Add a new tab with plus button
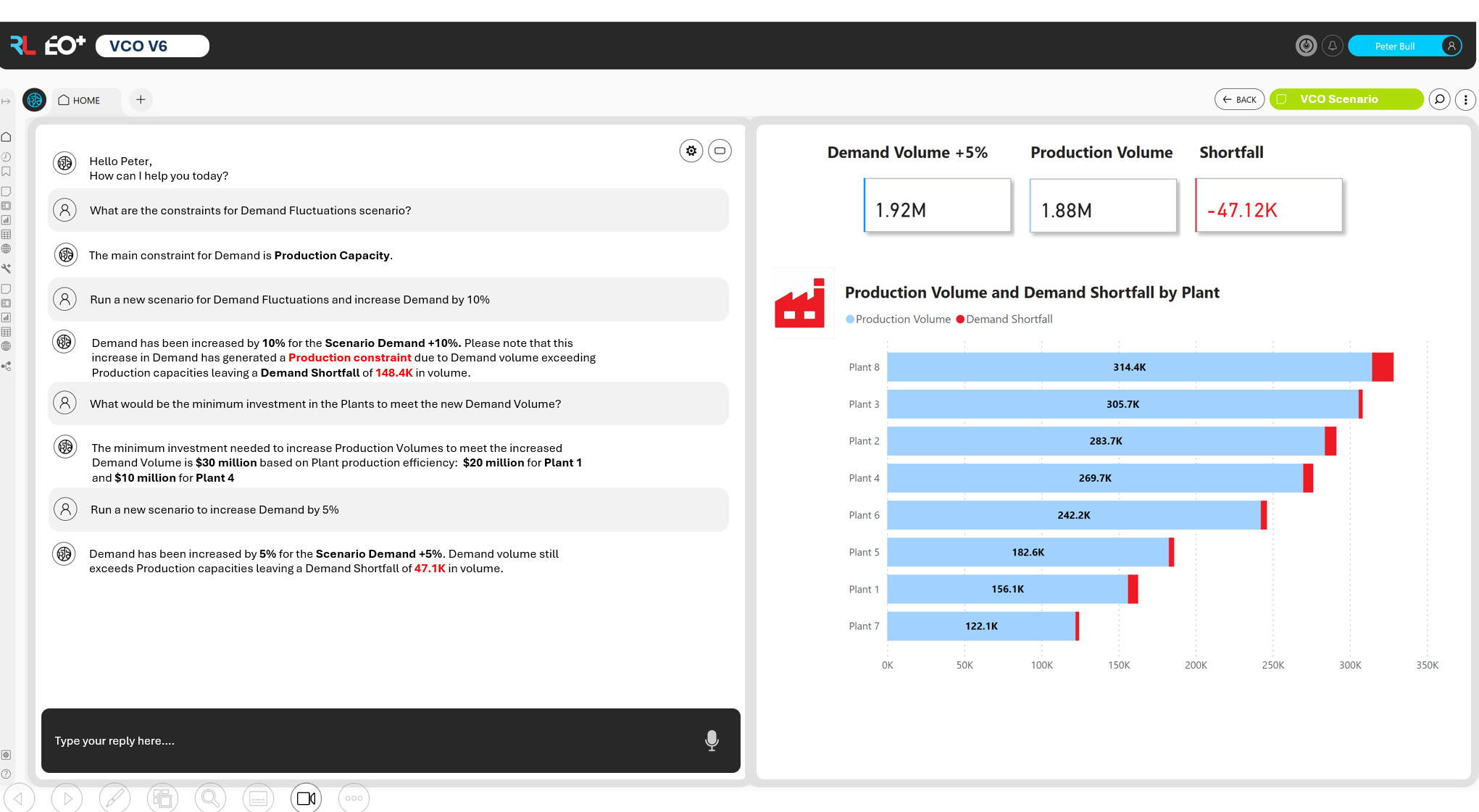This screenshot has height=812, width=1479. point(141,99)
